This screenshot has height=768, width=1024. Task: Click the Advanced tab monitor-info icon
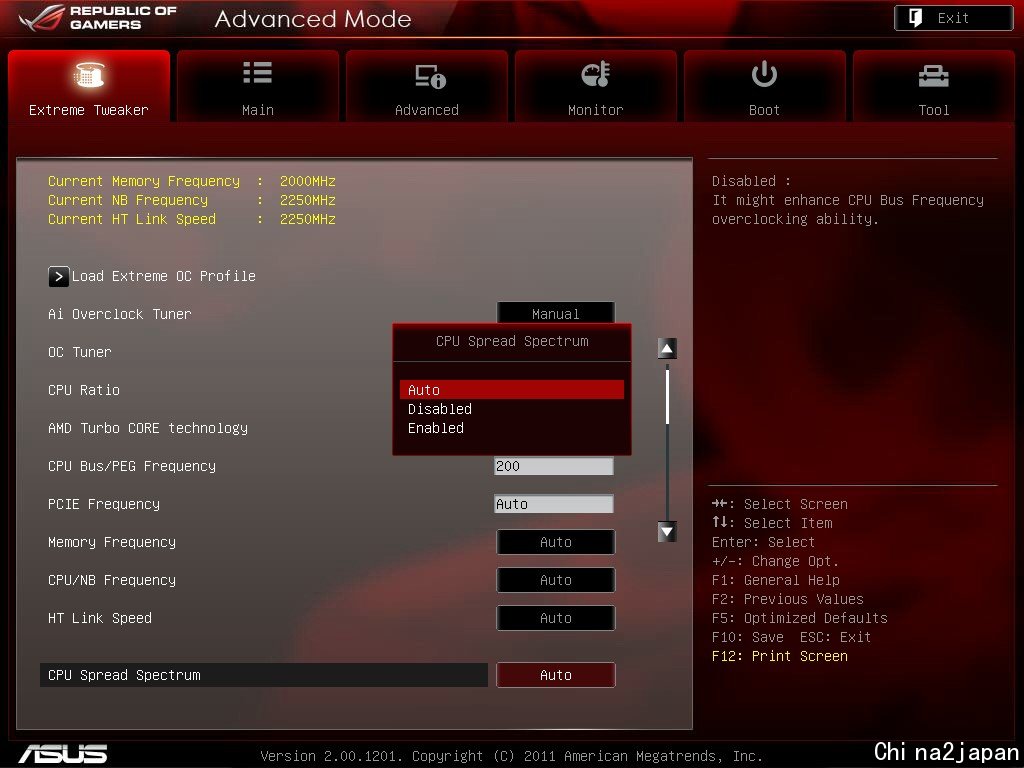click(x=430, y=76)
